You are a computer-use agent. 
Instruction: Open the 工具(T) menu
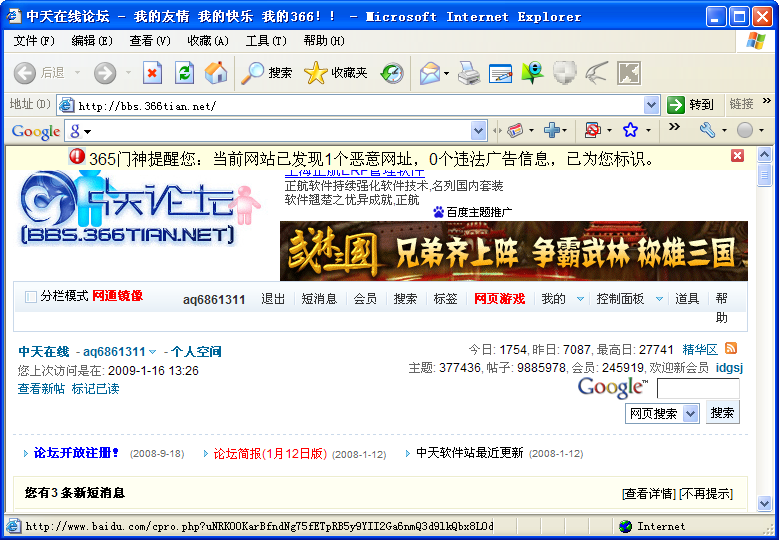pos(266,41)
